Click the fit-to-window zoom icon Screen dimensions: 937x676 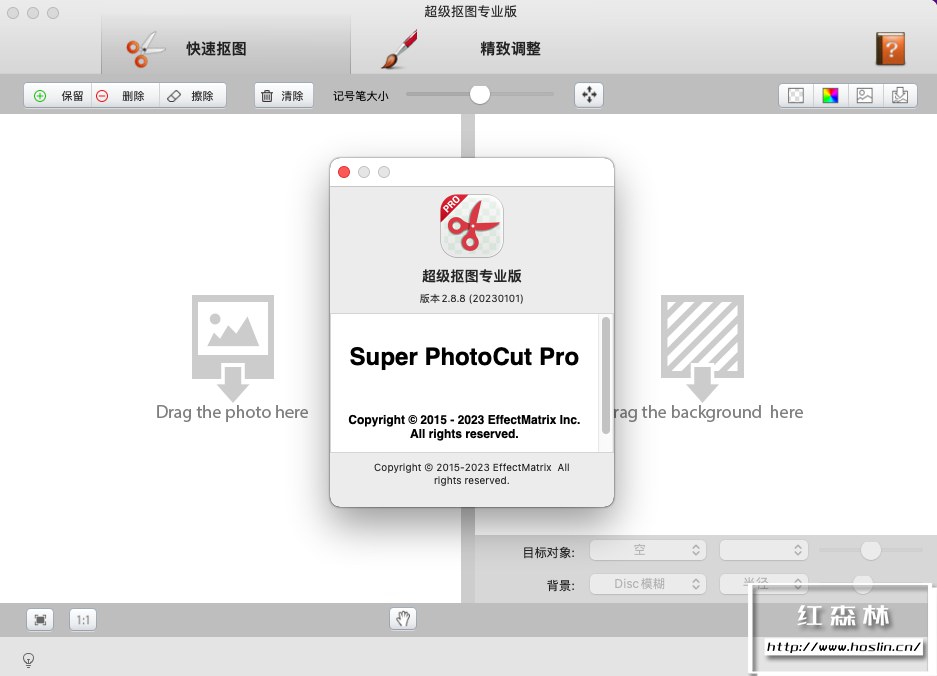click(40, 620)
